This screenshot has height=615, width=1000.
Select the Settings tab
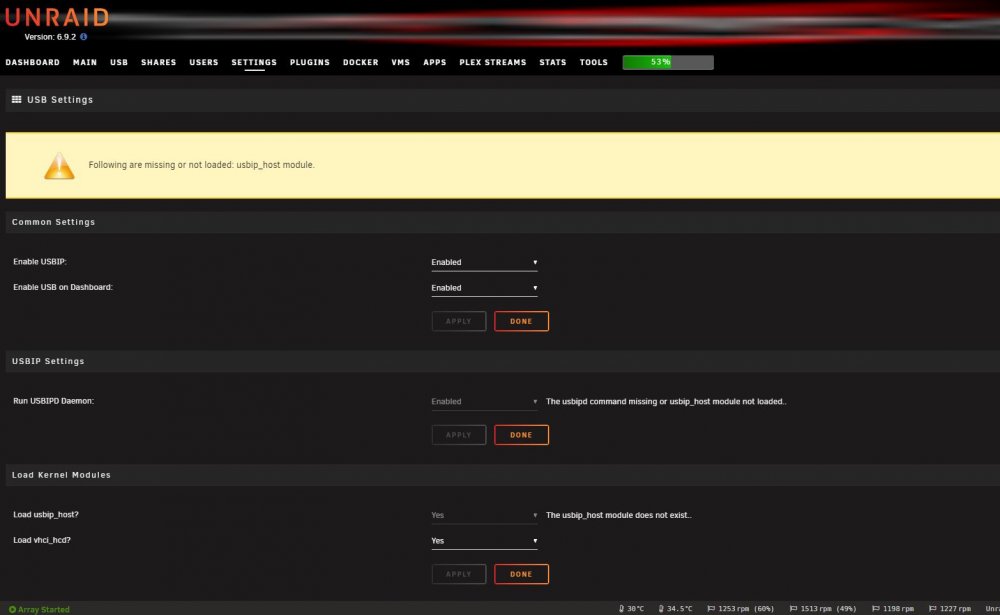pos(254,63)
